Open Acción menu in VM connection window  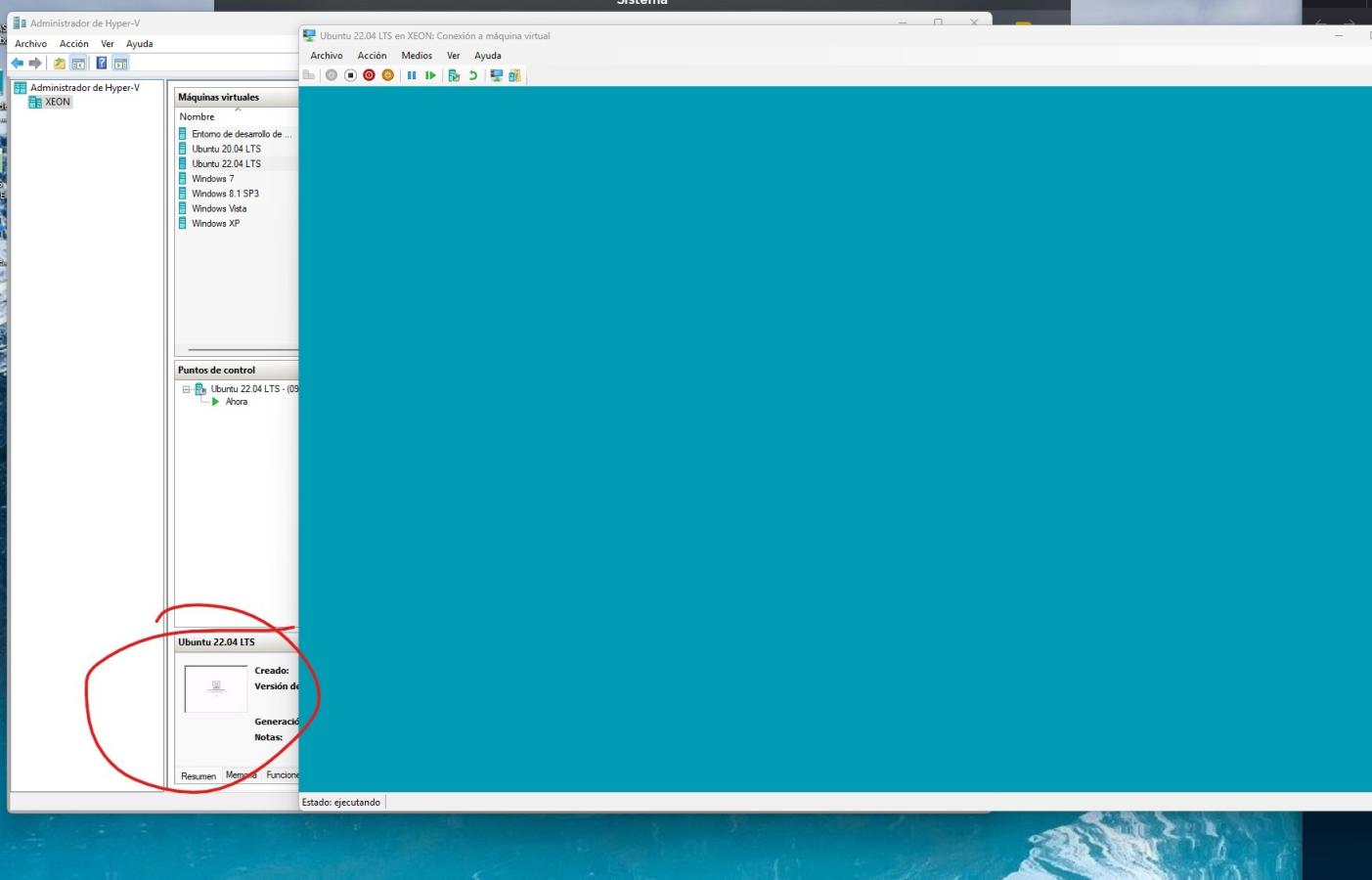[372, 56]
